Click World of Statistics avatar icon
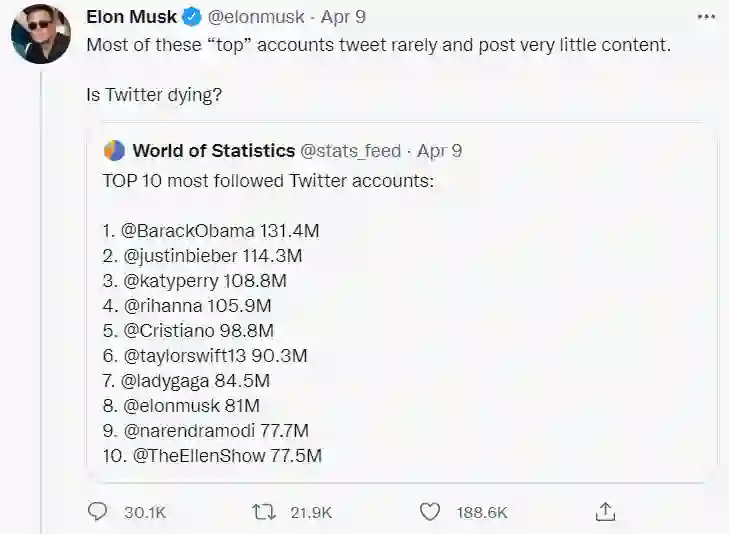The image size is (729, 534). point(114,151)
